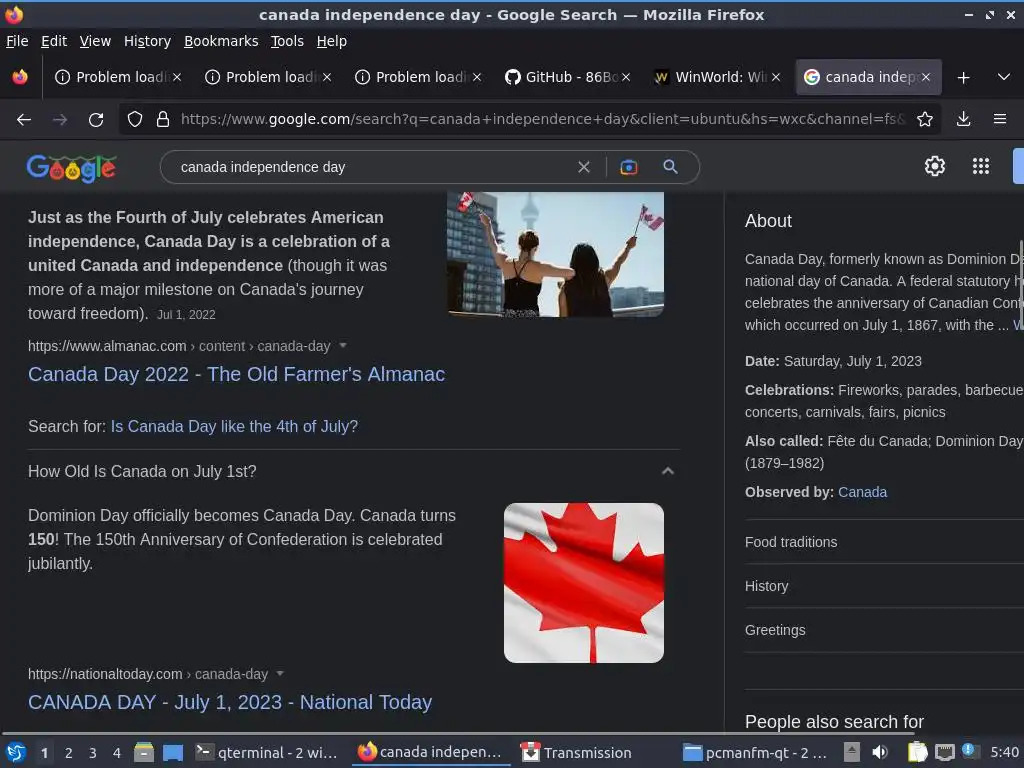Open the History menu
This screenshot has width=1024, height=768.
[x=148, y=41]
